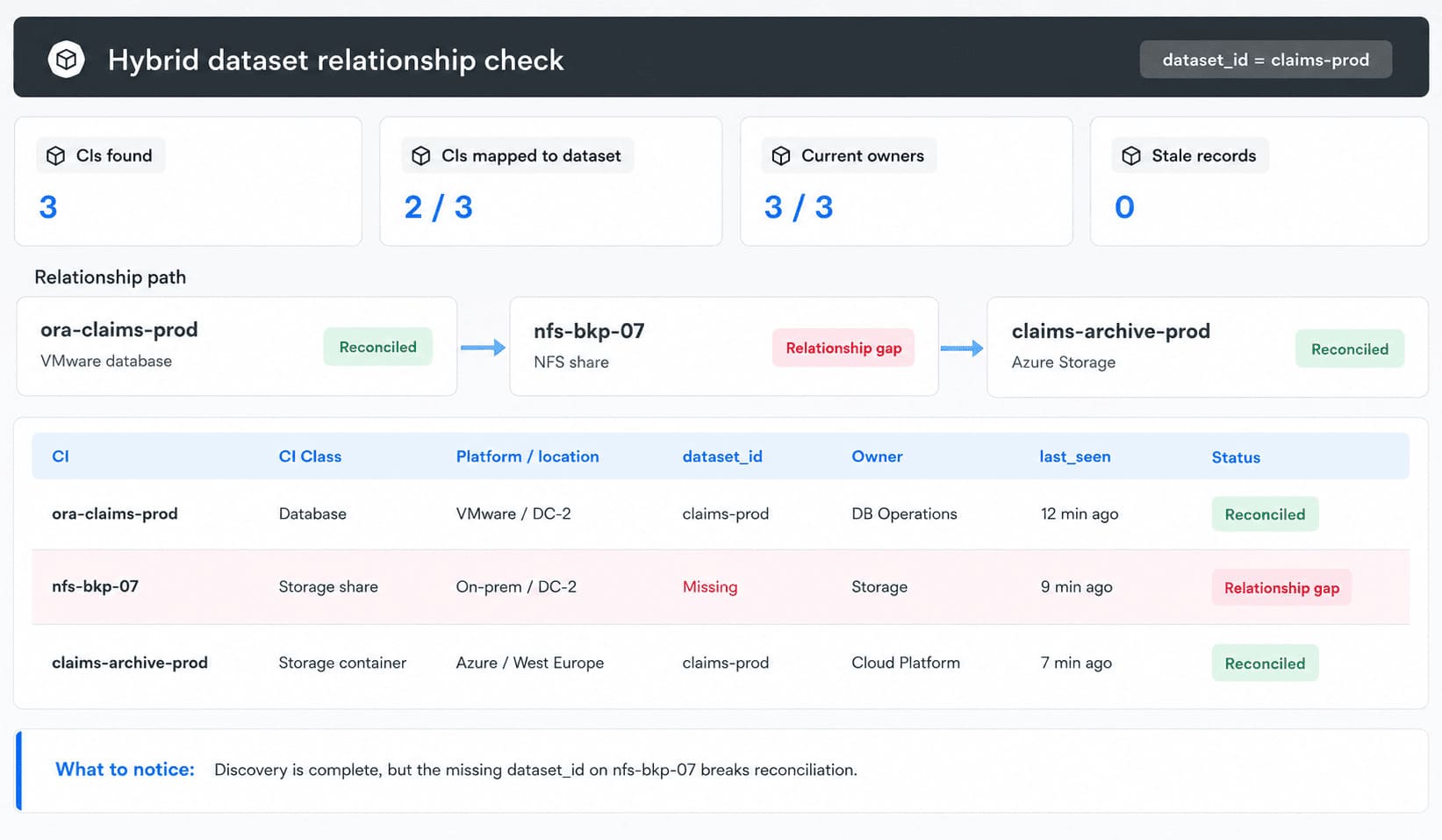Click the Database class cell
This screenshot has height=840, width=1442.
(x=312, y=513)
